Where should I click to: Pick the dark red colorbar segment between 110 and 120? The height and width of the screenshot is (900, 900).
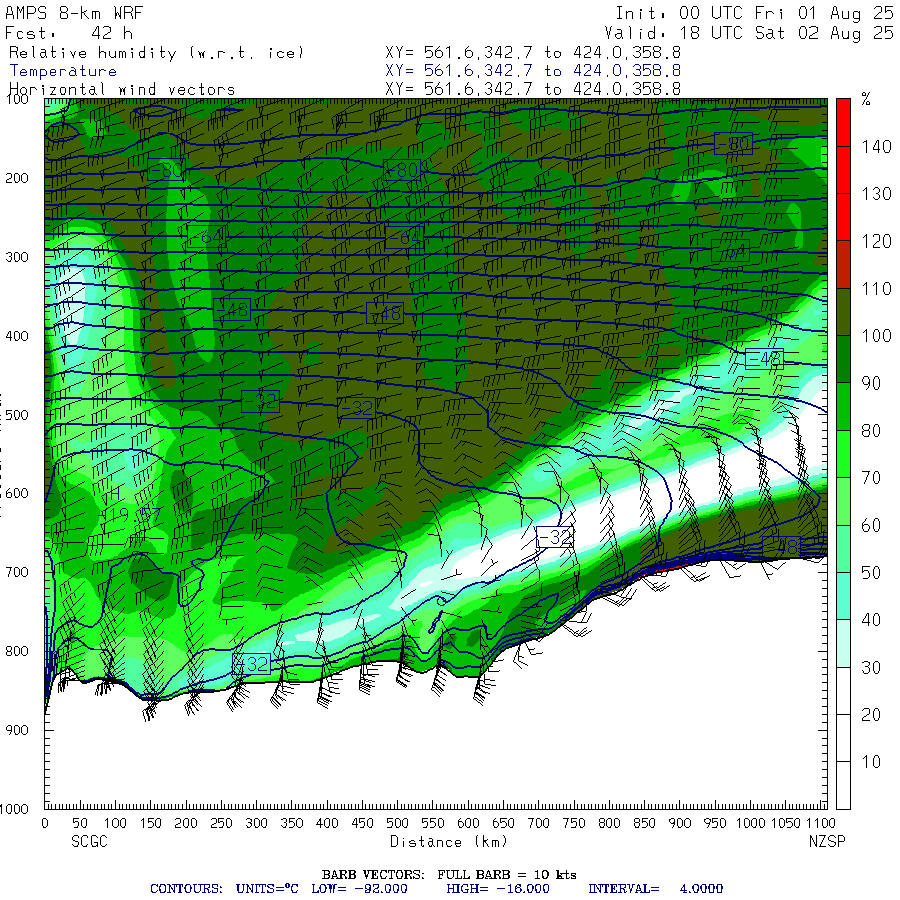pos(843,264)
